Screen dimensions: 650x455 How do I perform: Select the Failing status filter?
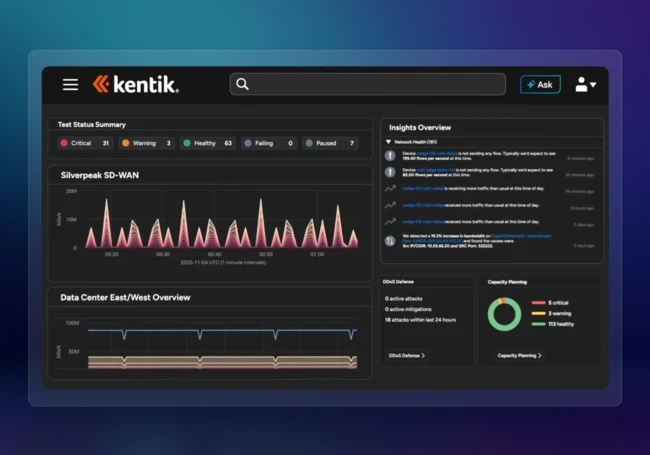tap(270, 143)
